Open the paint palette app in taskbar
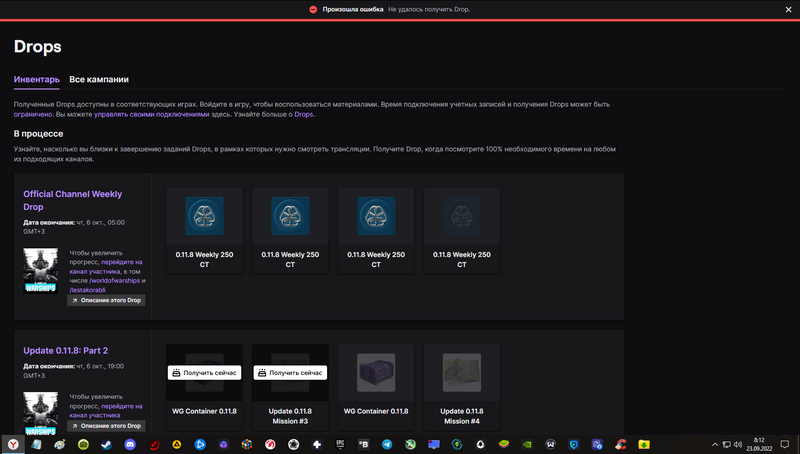The height and width of the screenshot is (454, 800). (x=60, y=444)
